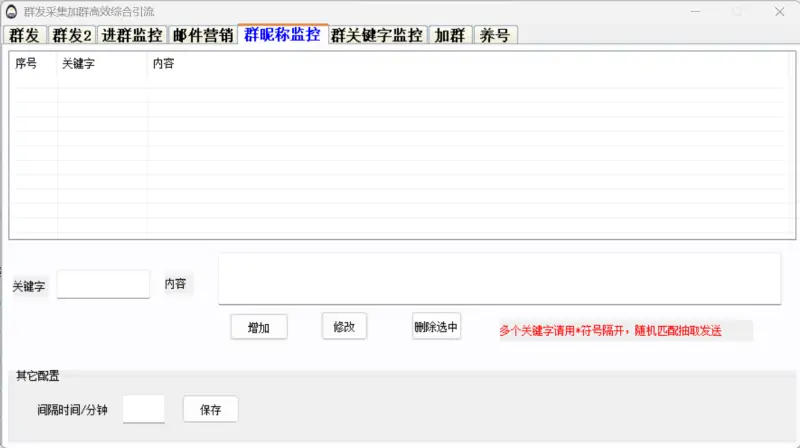Click into the 内容 text box

(x=499, y=278)
